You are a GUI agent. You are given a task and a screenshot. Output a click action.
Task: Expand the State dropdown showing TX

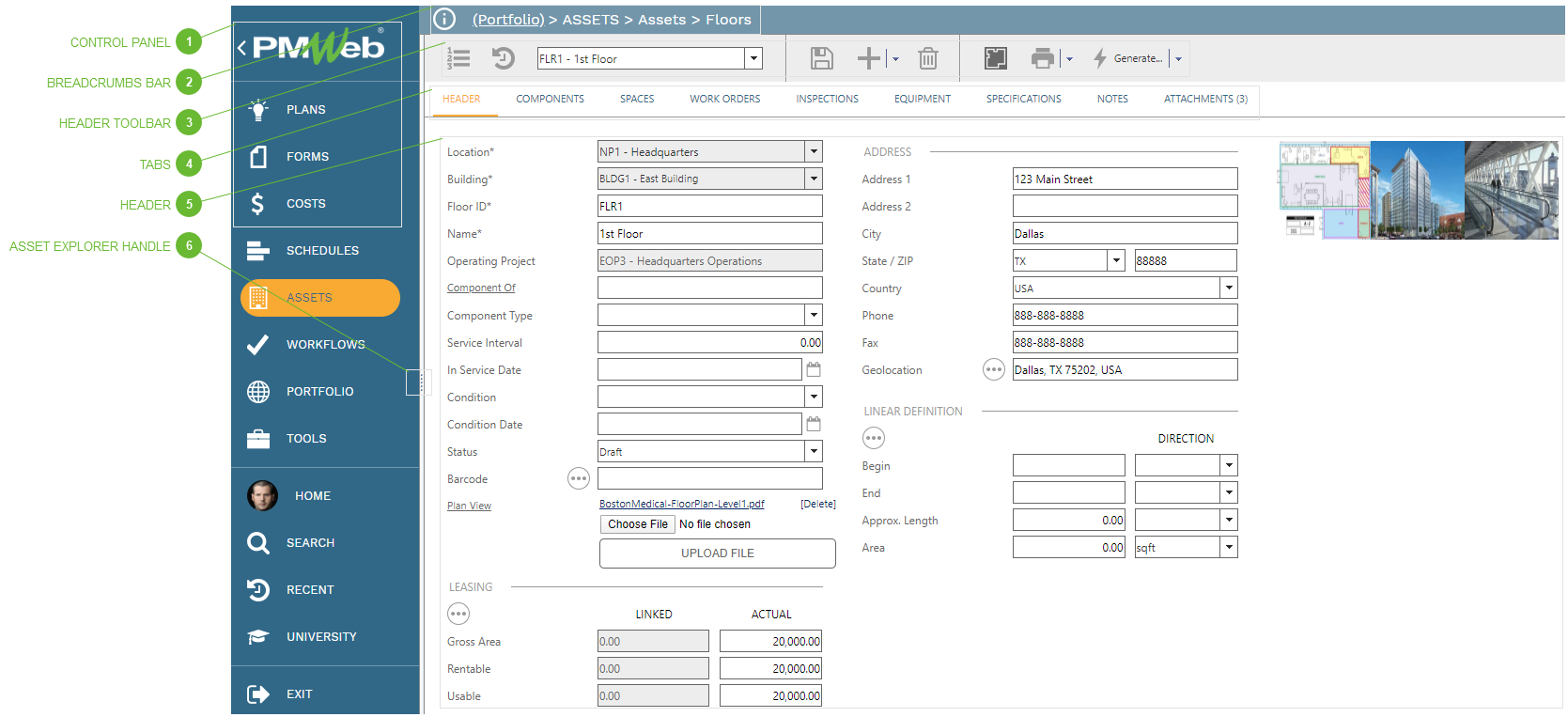1116,261
